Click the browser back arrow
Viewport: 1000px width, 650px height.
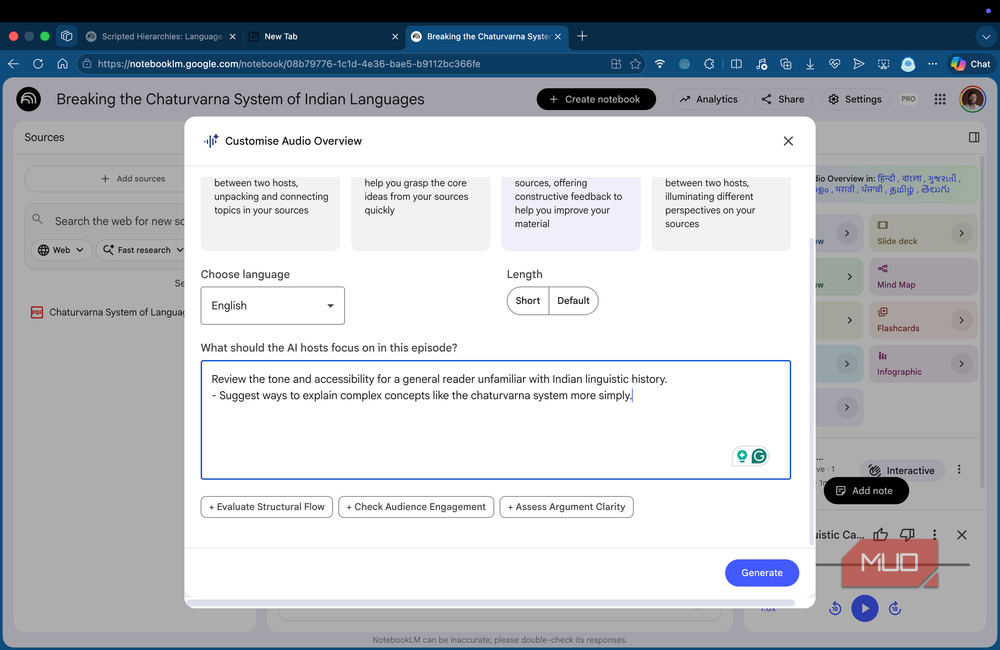point(13,64)
